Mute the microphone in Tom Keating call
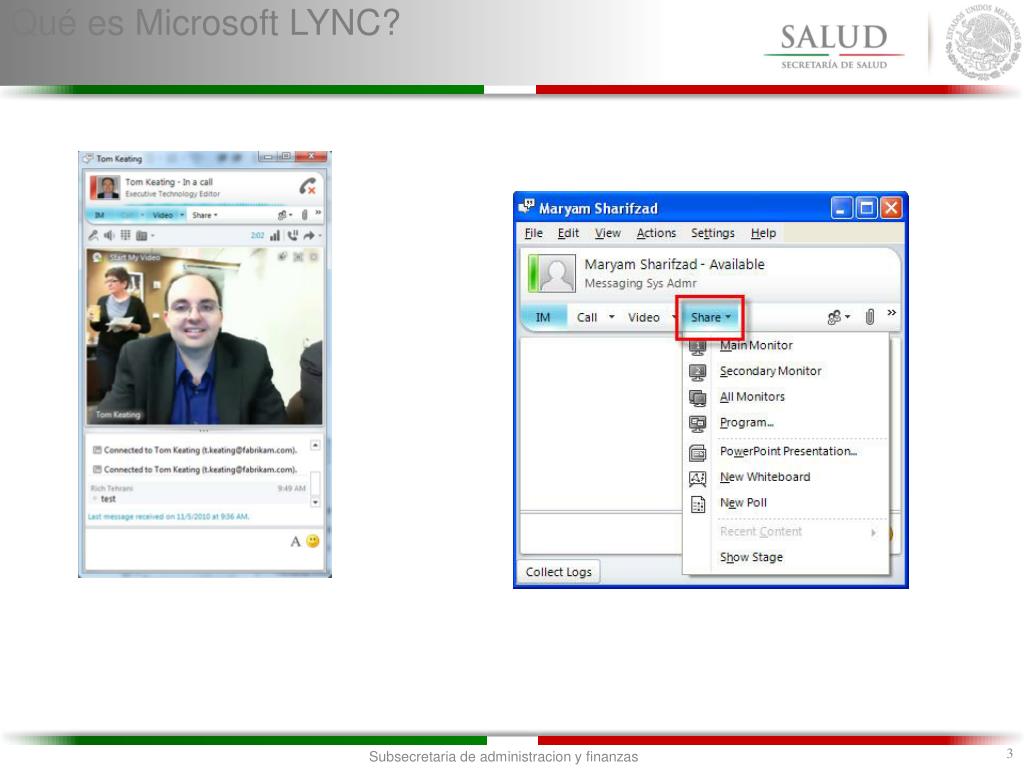The height and width of the screenshot is (768, 1024). (93, 235)
